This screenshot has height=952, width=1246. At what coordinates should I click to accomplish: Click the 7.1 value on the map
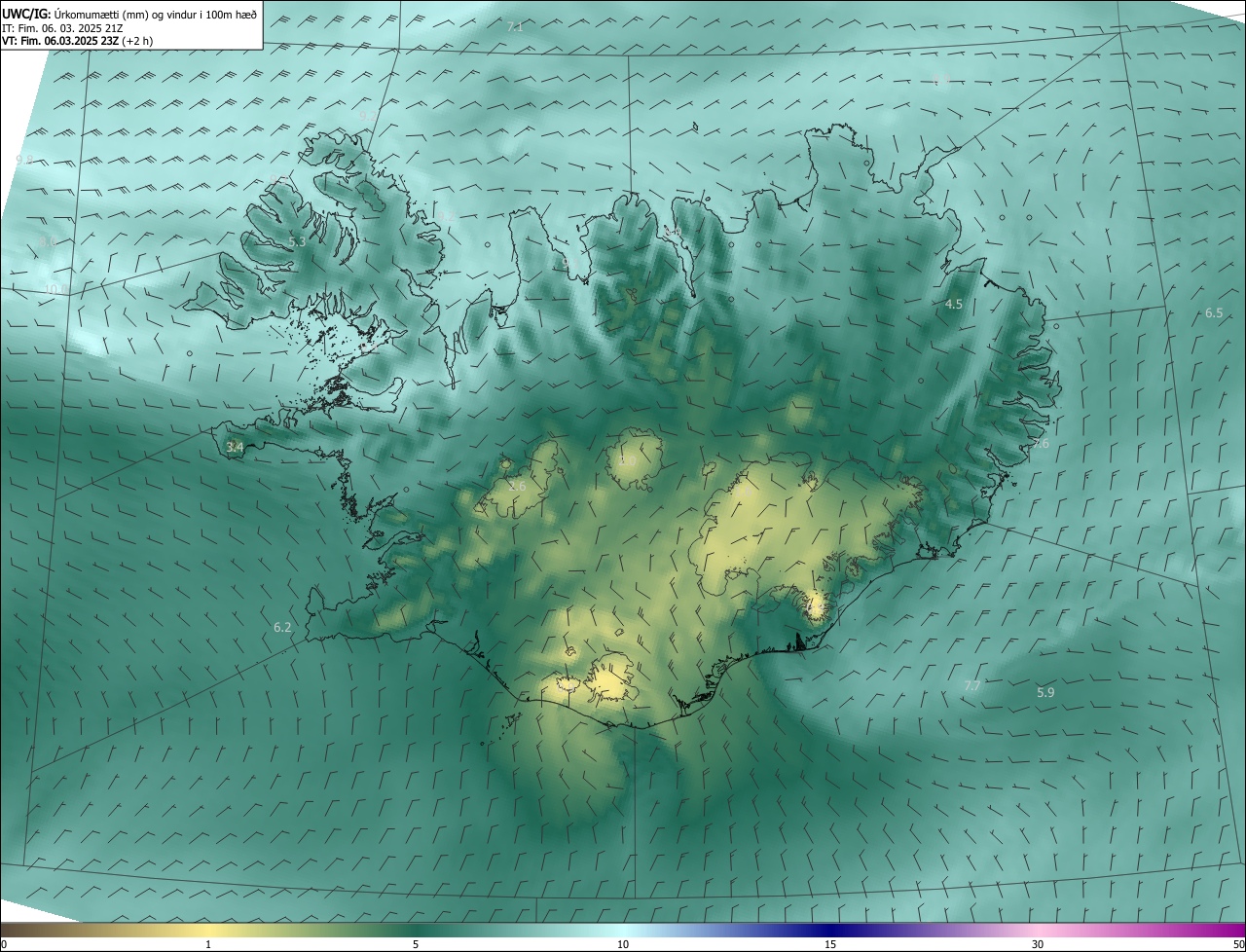click(515, 27)
